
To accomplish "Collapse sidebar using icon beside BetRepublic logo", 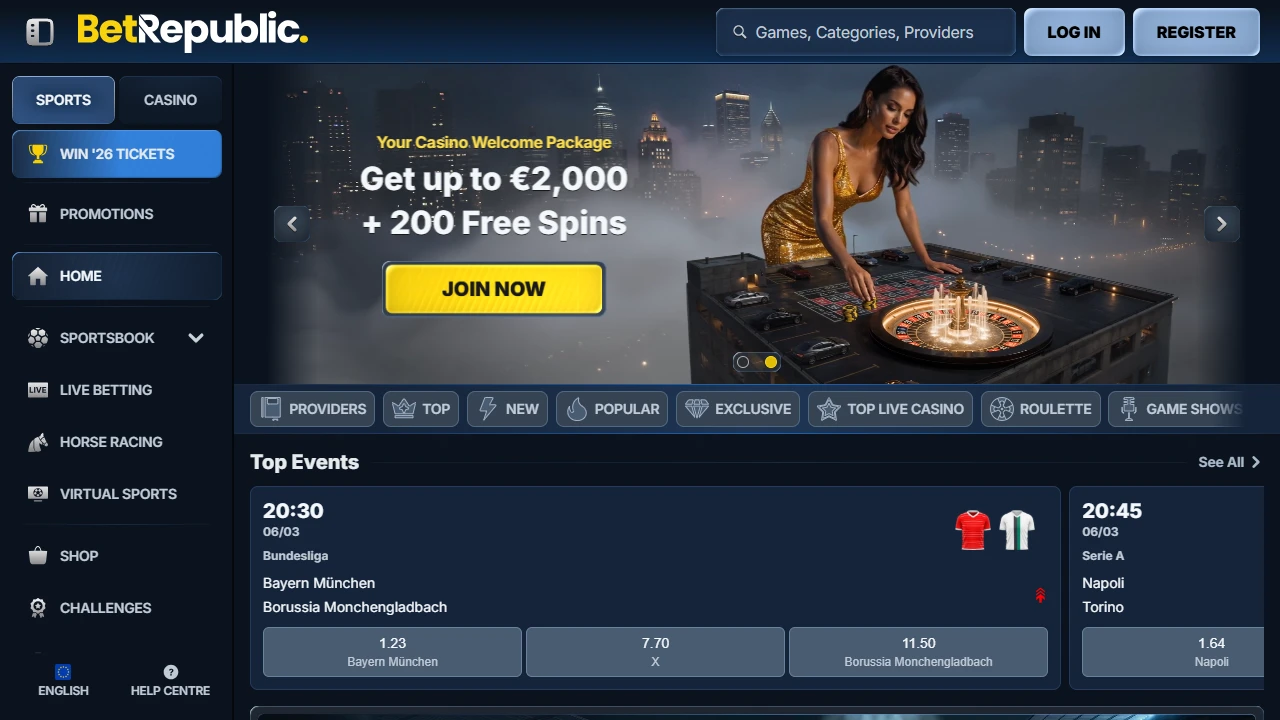I will click(39, 32).
